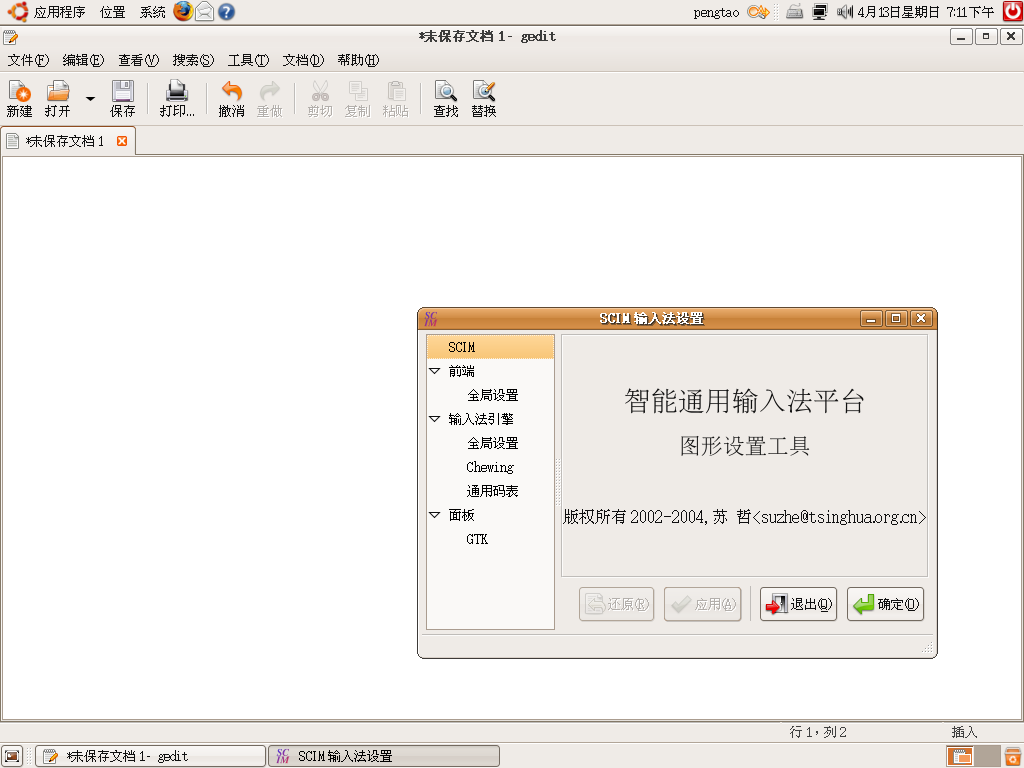
Task: Collapse the 前端 tree section
Action: click(x=434, y=371)
